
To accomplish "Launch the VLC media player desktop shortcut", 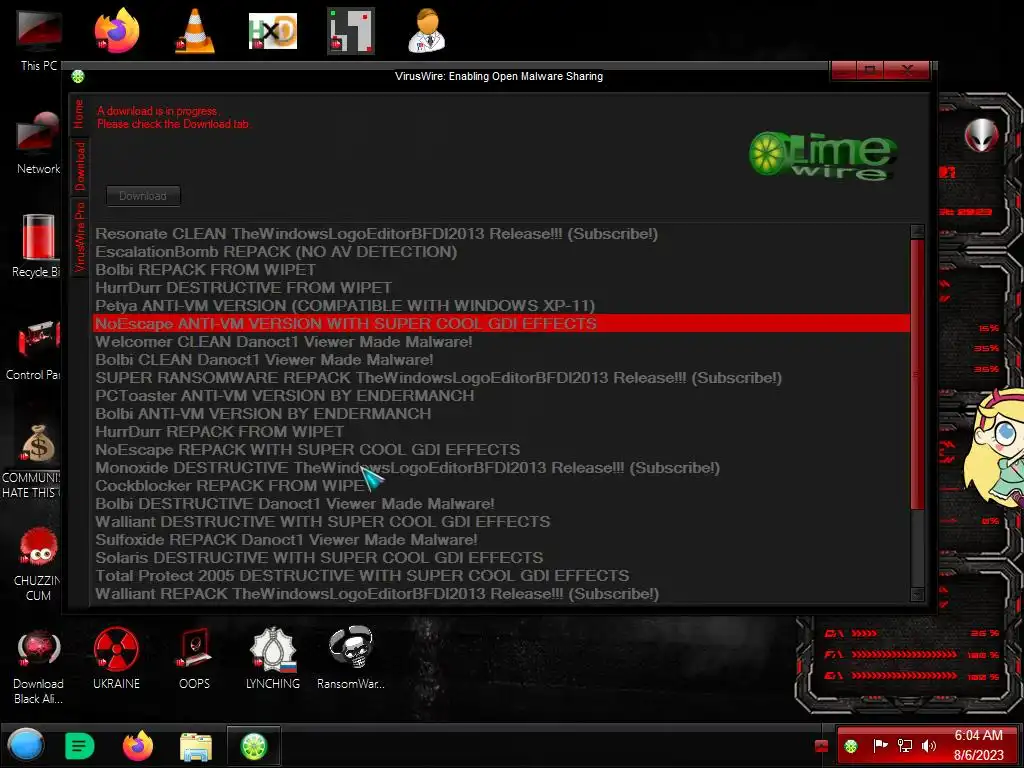I will pos(195,31).
